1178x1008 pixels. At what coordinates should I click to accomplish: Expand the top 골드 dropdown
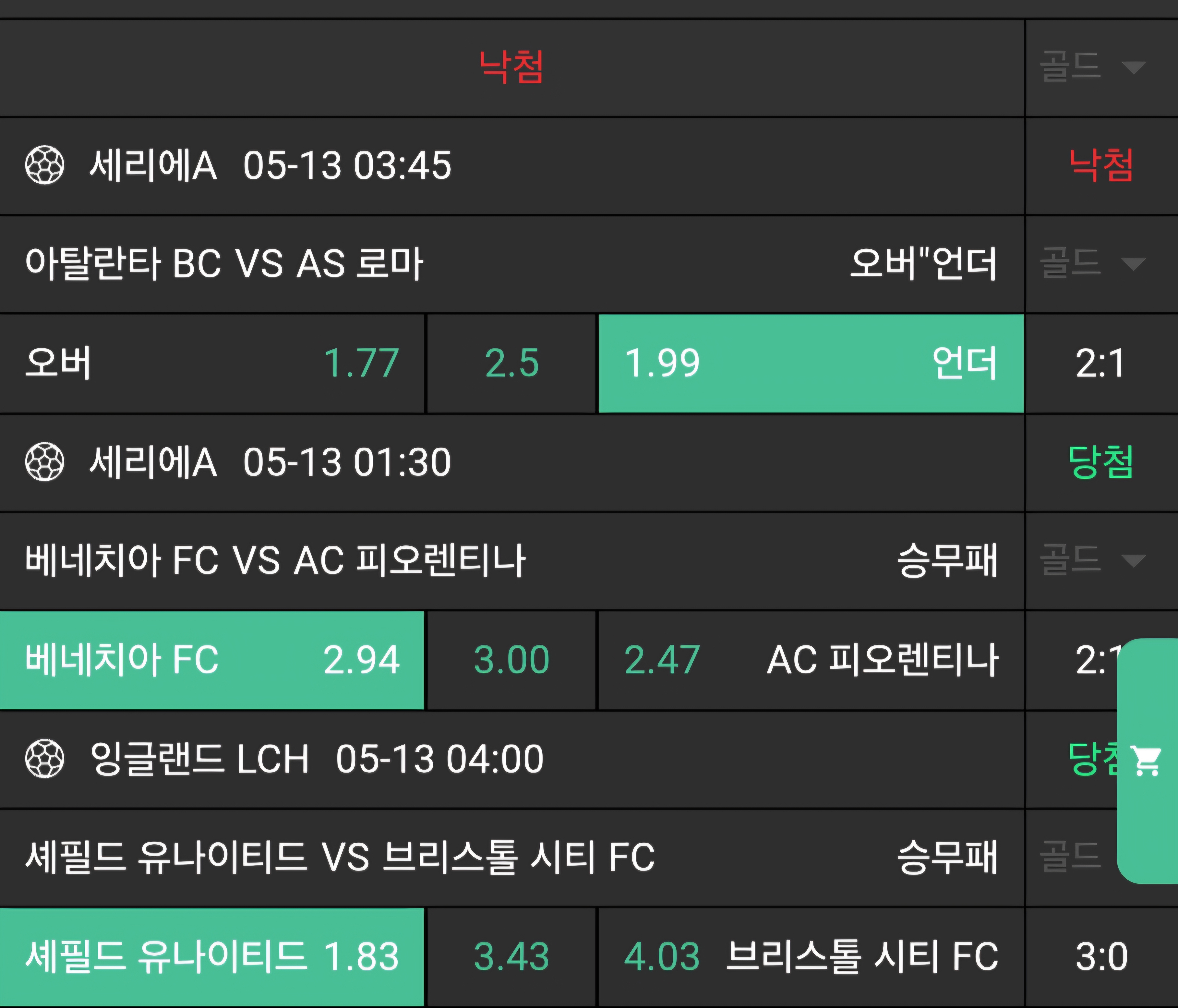coord(1092,67)
